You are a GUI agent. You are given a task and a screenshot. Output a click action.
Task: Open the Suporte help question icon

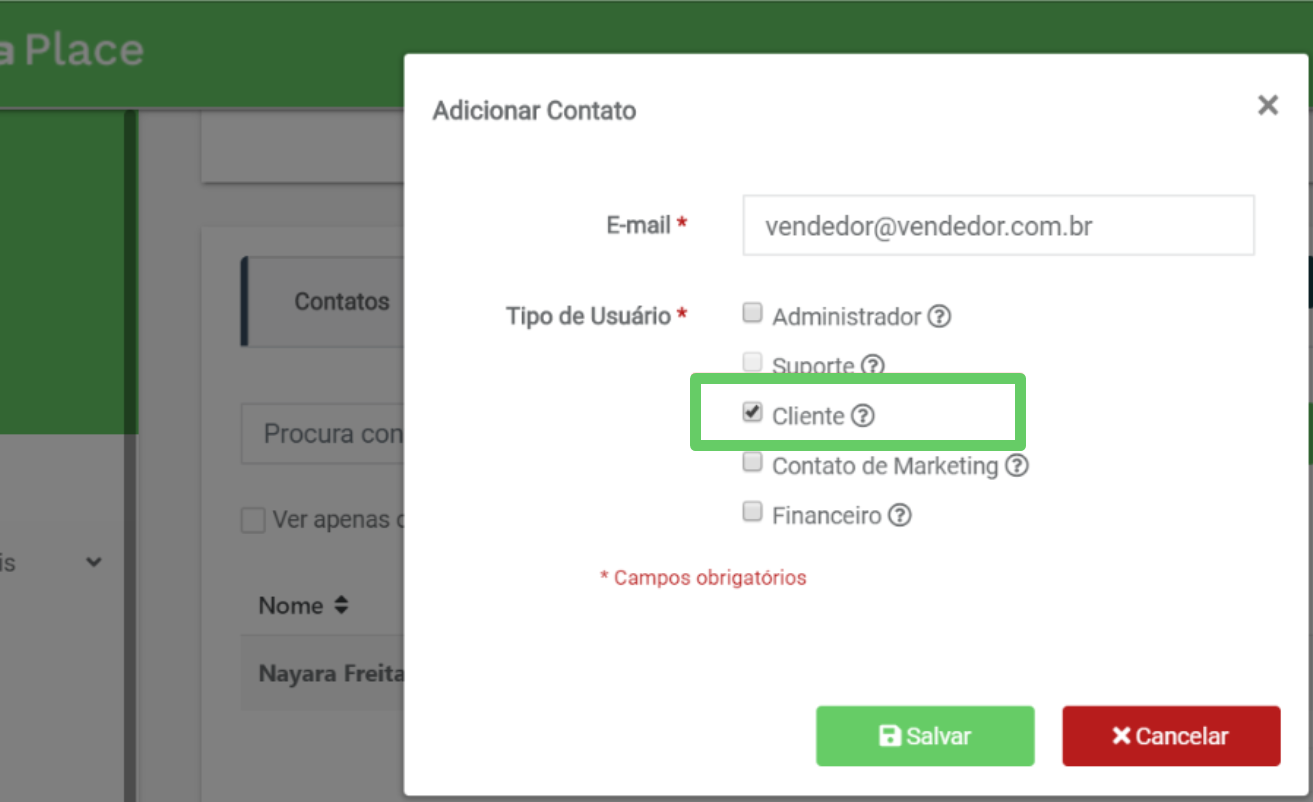(873, 366)
